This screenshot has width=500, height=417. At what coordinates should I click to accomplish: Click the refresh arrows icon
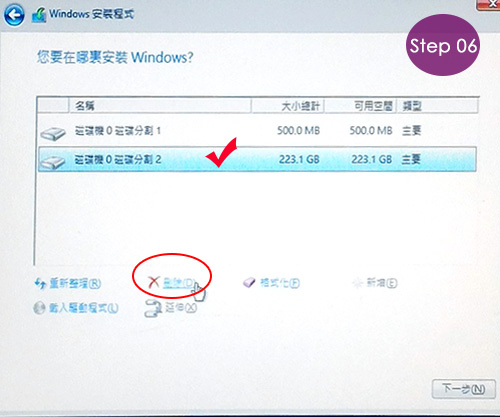[40, 284]
